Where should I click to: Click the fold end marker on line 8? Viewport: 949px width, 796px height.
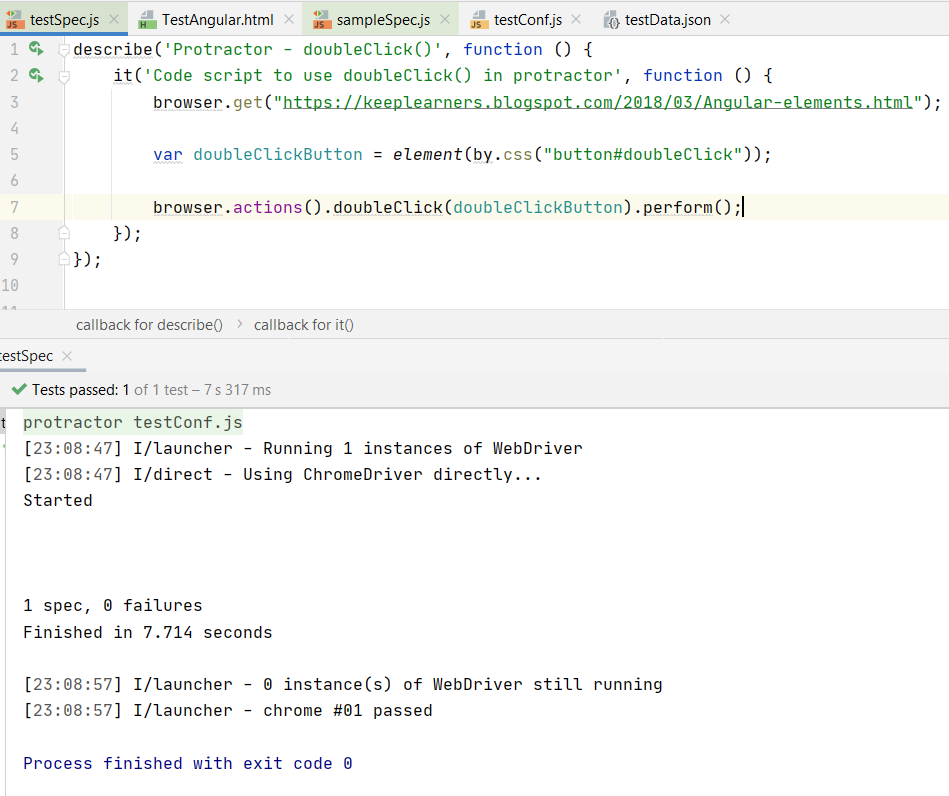click(64, 232)
